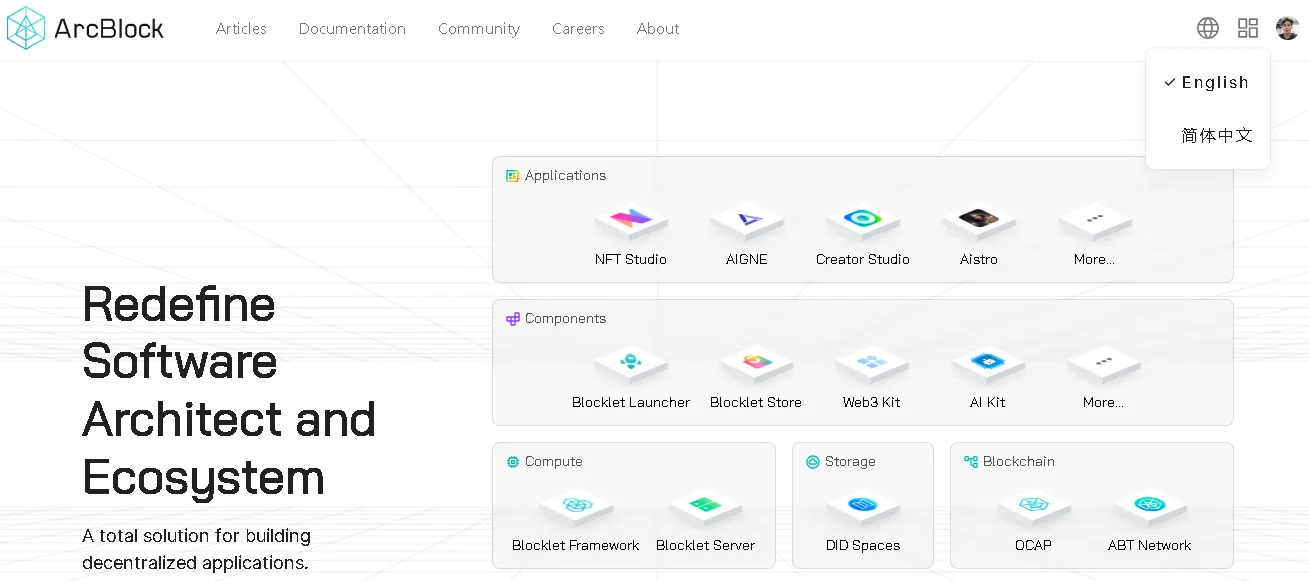Open the Blocklet Framework compute icon

(576, 507)
